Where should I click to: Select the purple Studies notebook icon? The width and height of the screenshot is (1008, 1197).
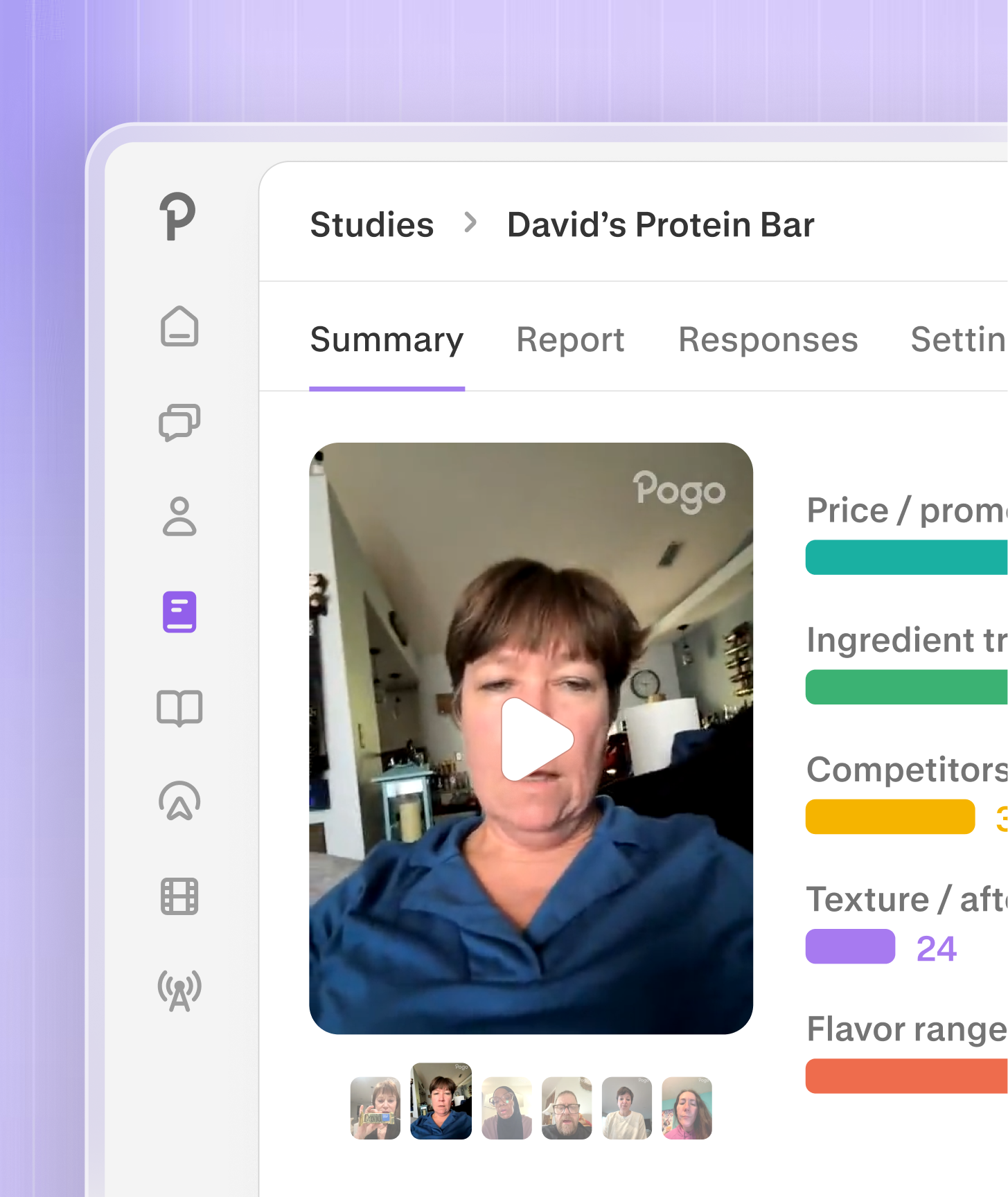pos(179,612)
